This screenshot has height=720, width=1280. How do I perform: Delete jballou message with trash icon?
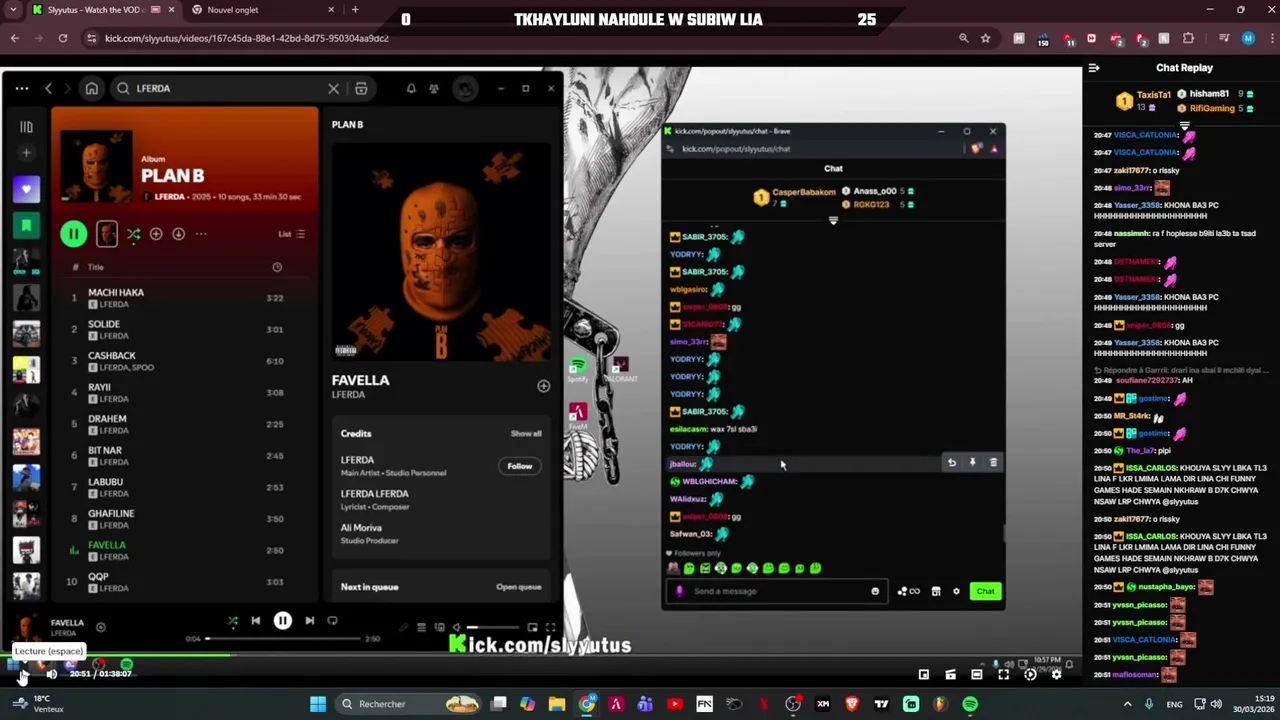(993, 463)
